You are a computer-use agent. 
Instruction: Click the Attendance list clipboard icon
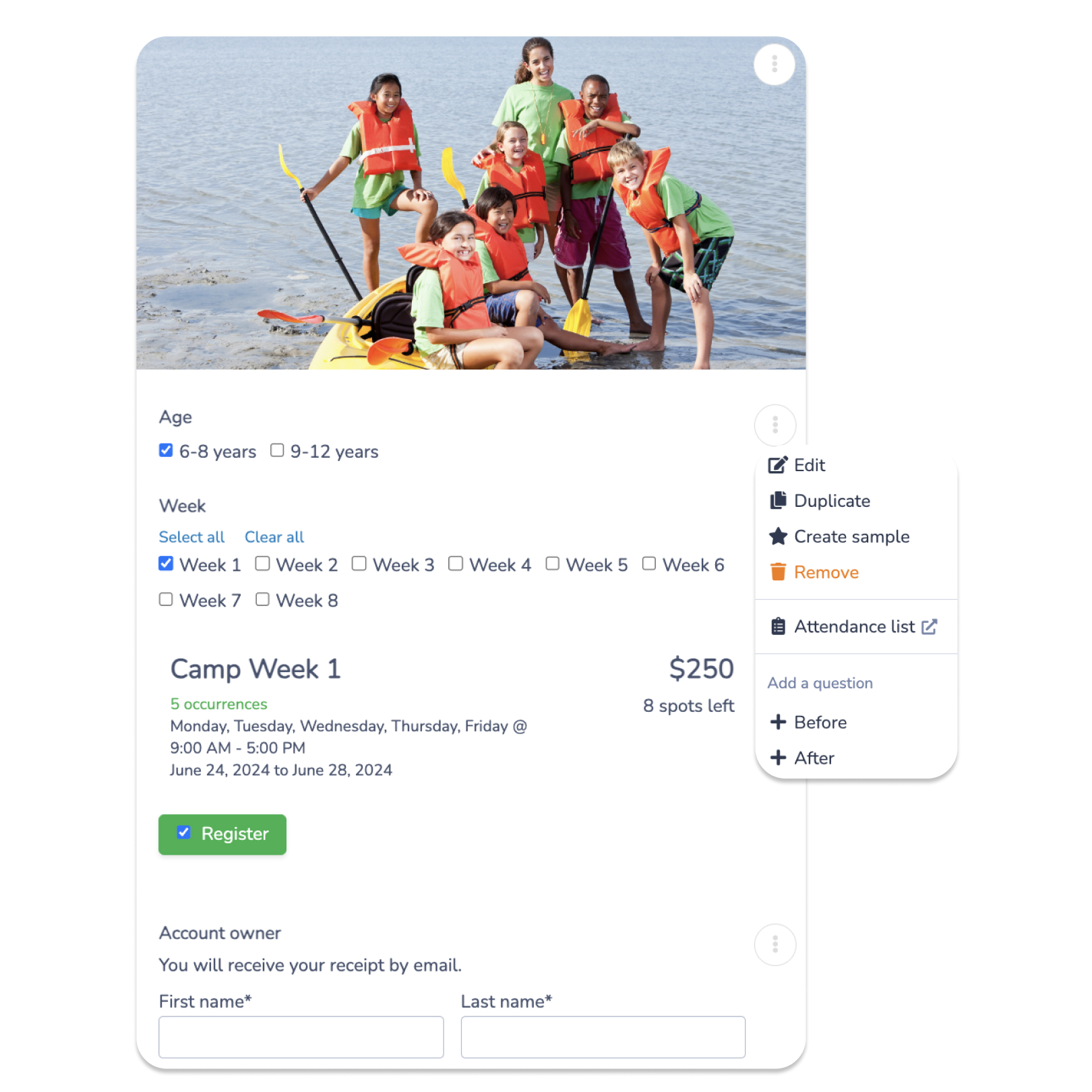tap(778, 627)
